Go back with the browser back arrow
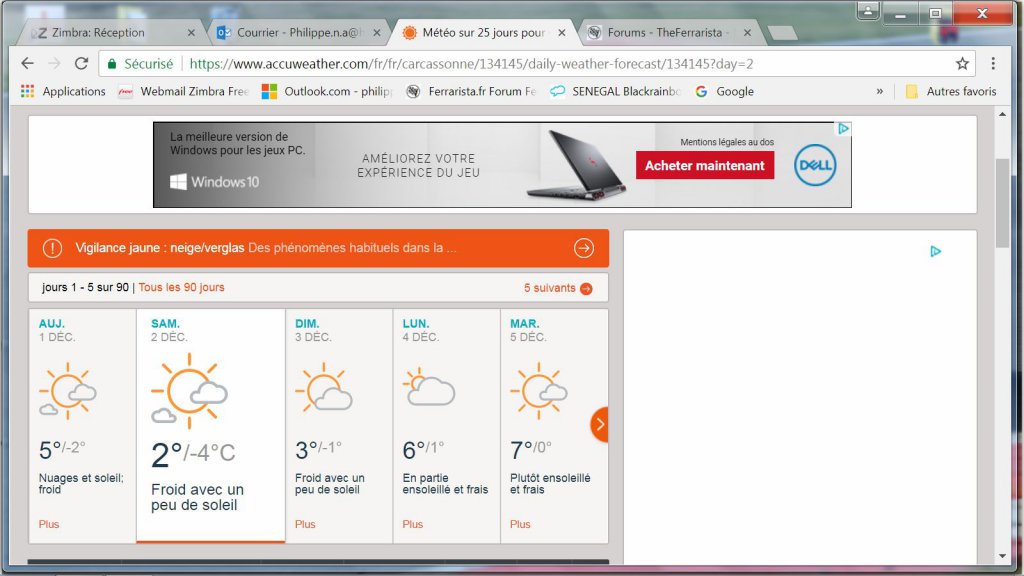 pos(27,63)
